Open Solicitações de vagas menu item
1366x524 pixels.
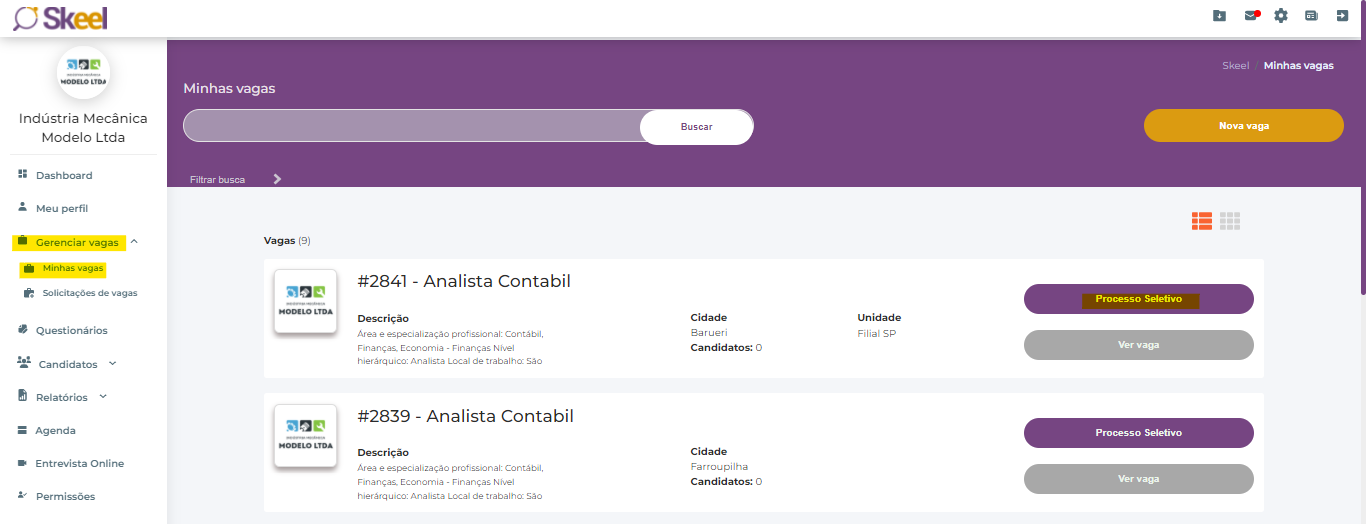(x=89, y=293)
